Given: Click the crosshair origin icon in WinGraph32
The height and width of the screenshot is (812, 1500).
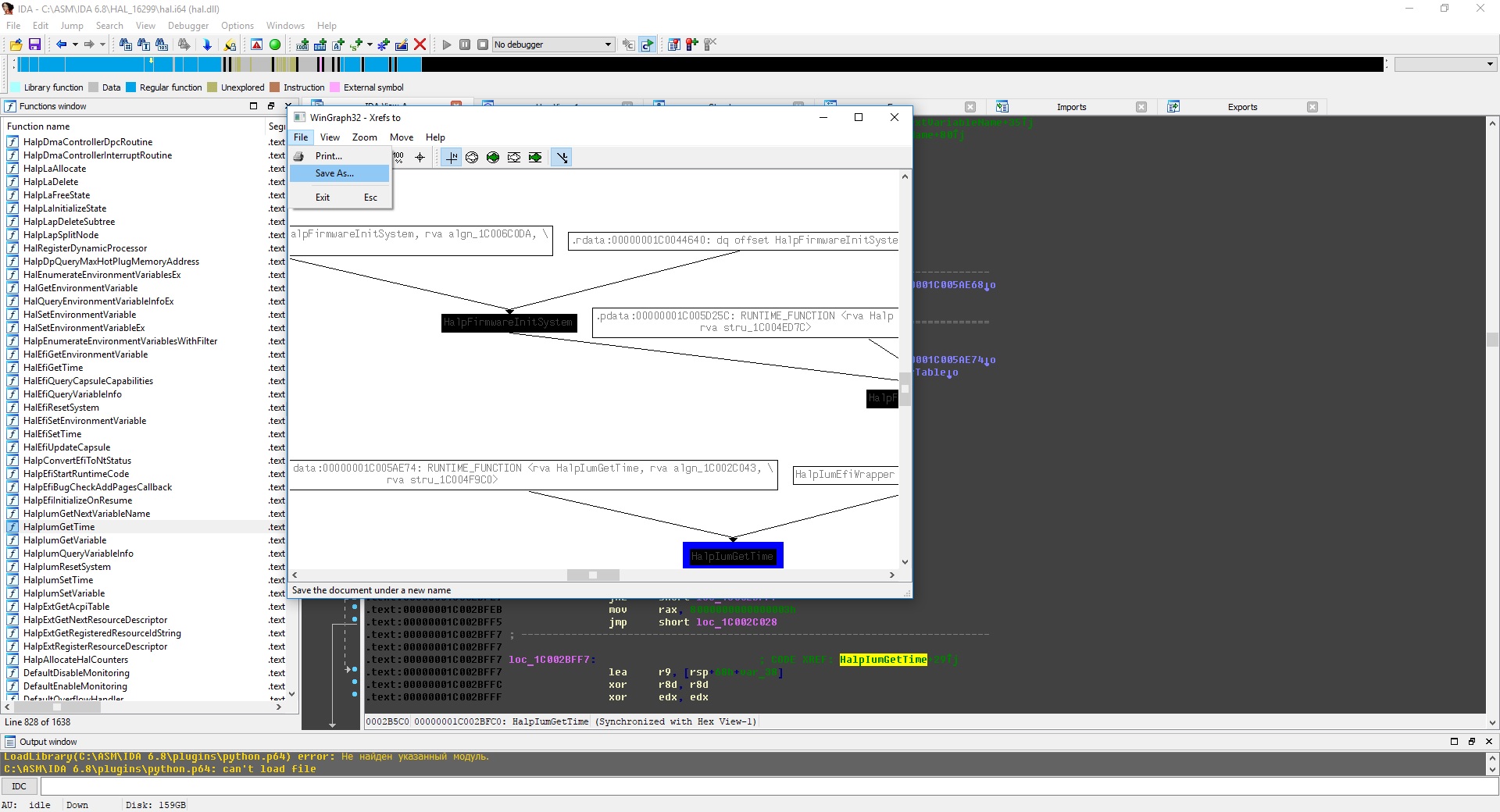Looking at the screenshot, I should [420, 158].
